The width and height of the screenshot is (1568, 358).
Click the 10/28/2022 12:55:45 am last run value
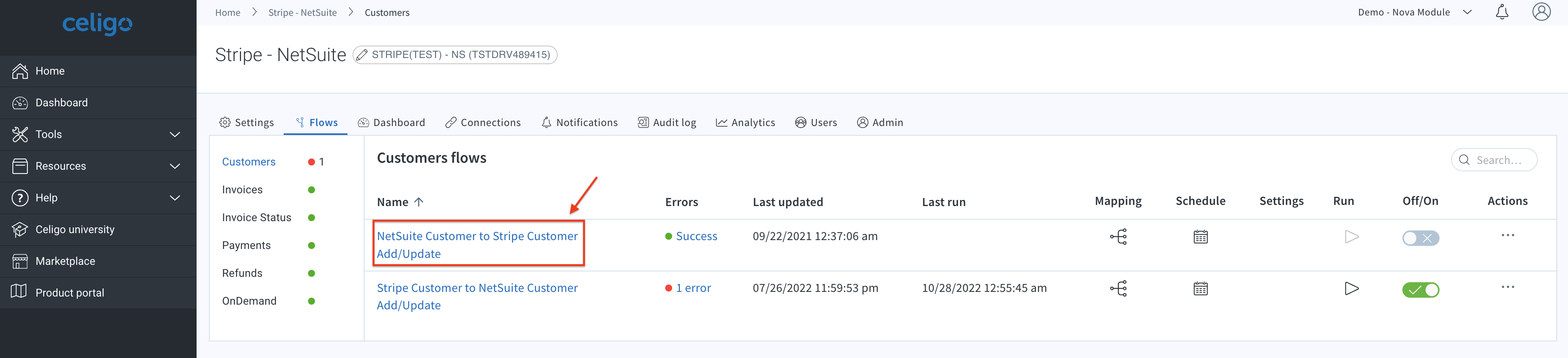click(x=984, y=288)
